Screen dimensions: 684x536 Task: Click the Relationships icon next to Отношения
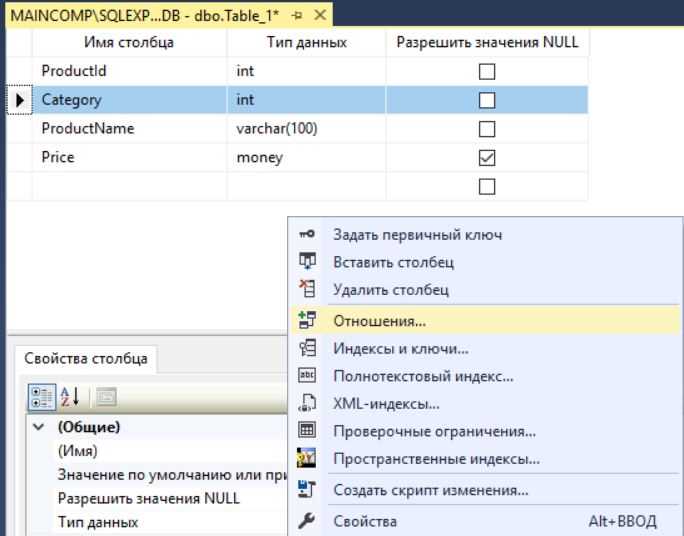[307, 321]
